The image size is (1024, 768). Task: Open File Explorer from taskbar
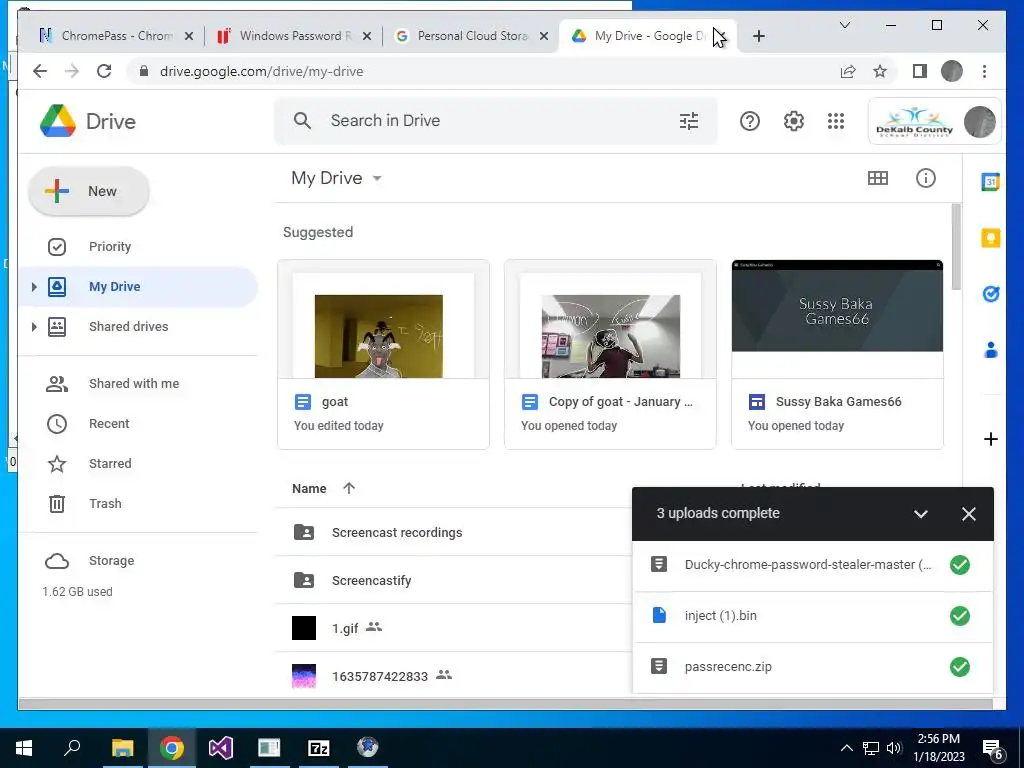pyautogui.click(x=122, y=748)
